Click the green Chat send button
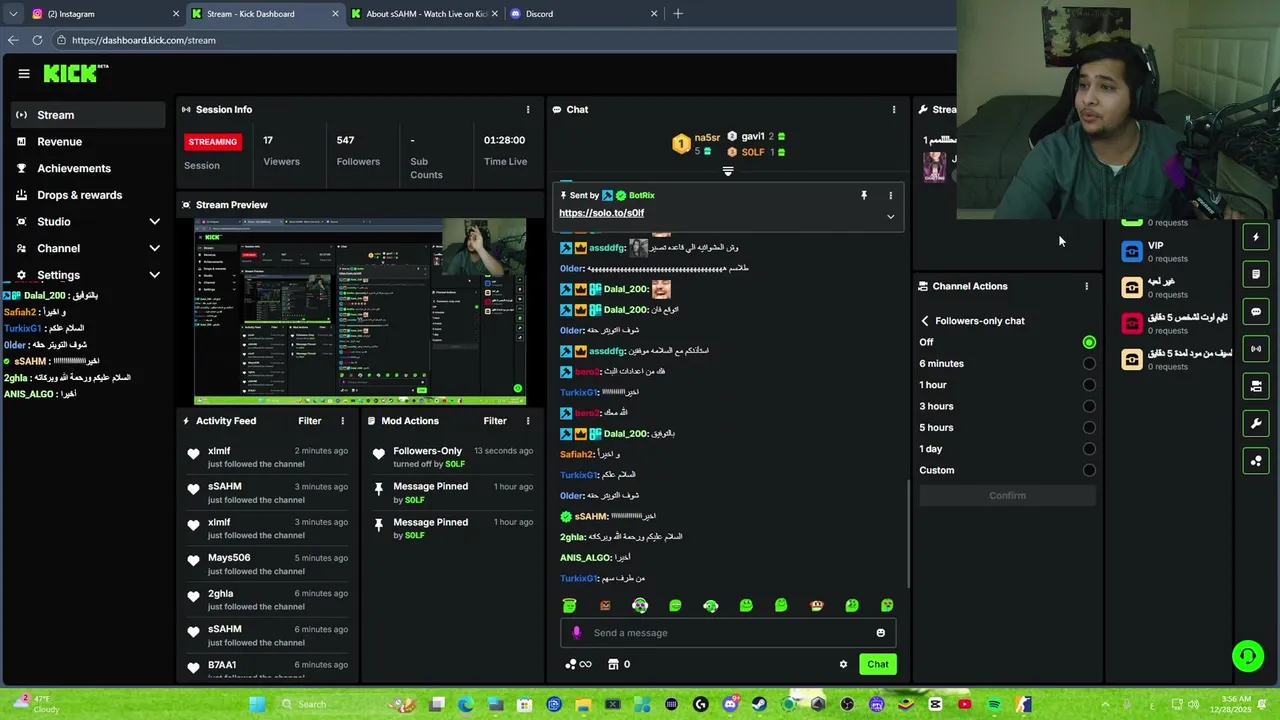The width and height of the screenshot is (1280, 720). click(x=878, y=664)
